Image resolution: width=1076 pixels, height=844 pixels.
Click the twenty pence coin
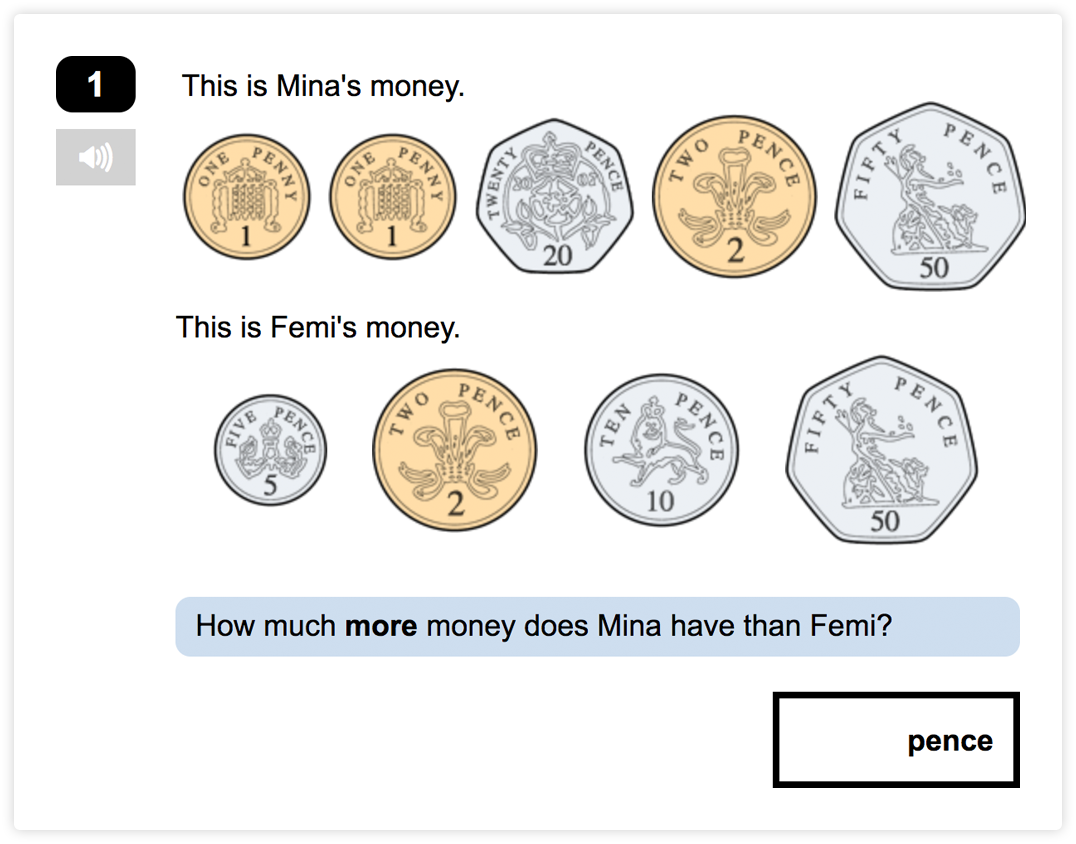(x=555, y=196)
